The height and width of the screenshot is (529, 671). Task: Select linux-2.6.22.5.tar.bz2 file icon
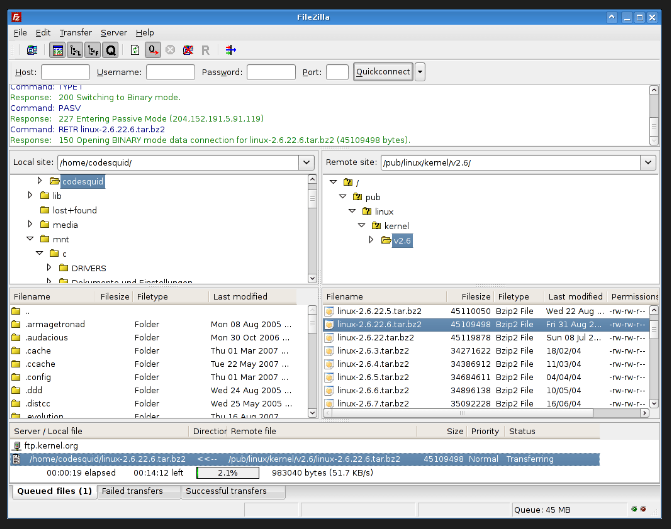(329, 311)
